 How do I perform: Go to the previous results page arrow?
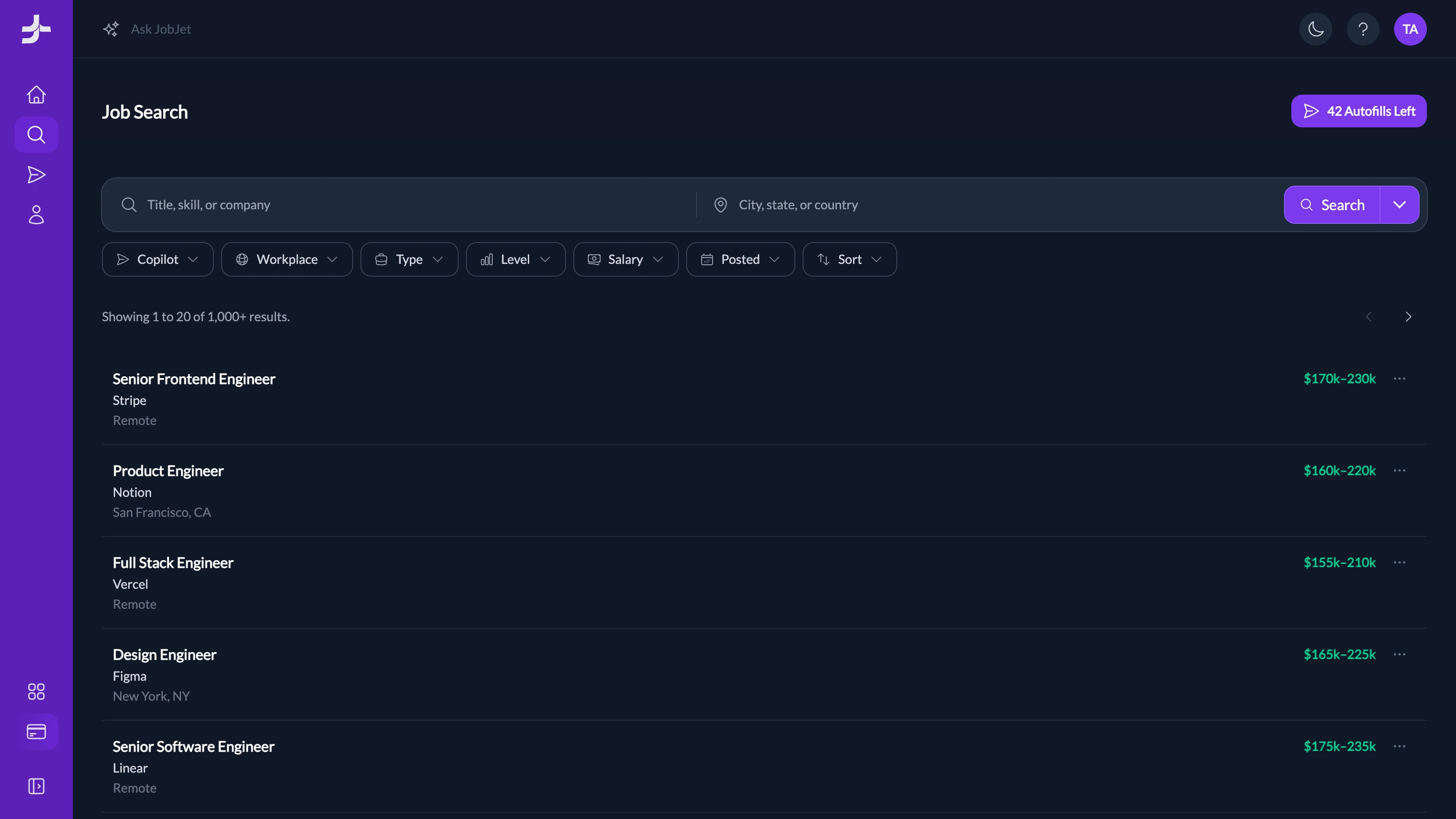(x=1368, y=317)
